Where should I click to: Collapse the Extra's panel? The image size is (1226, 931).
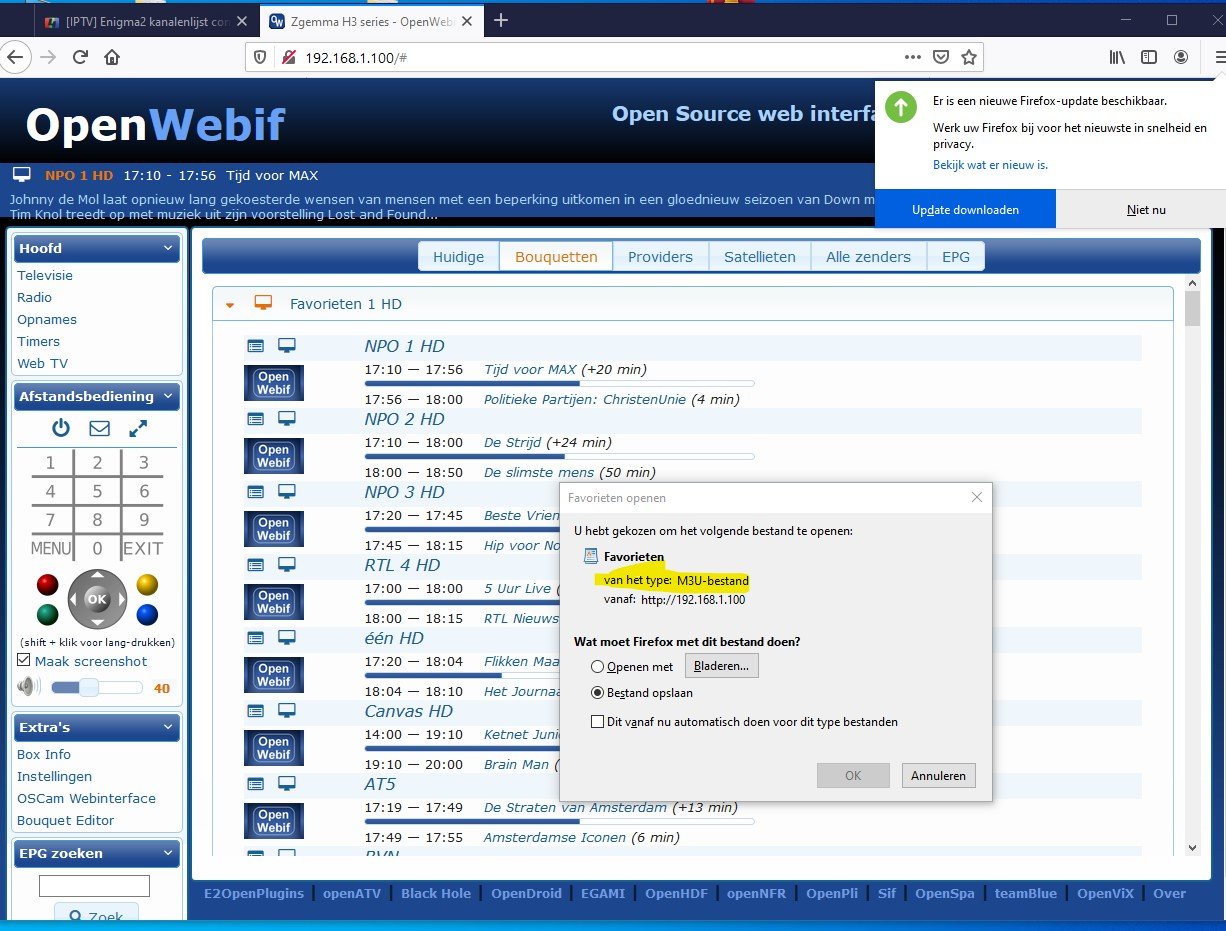click(x=168, y=727)
